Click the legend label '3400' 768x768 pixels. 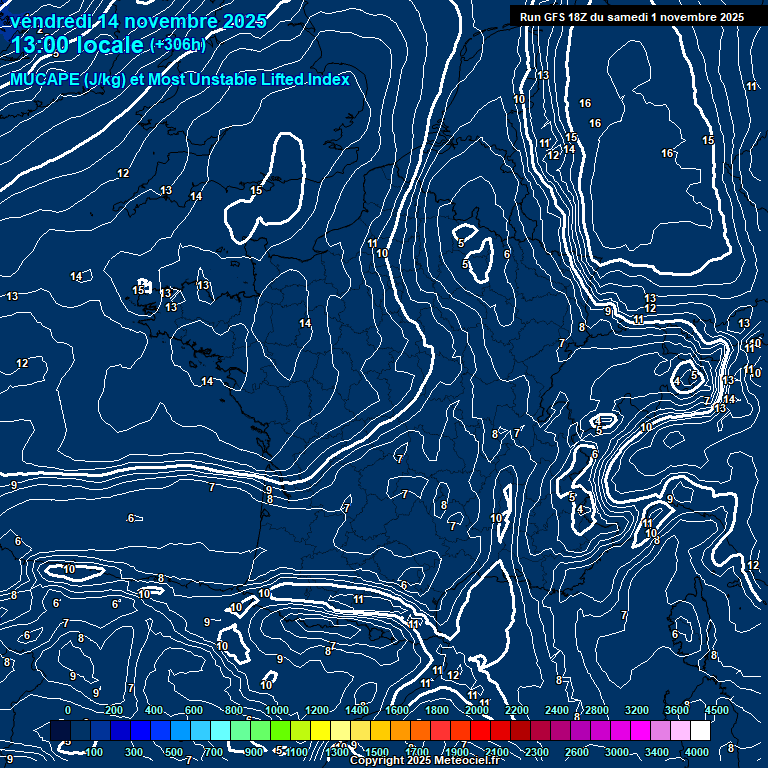coord(656,752)
